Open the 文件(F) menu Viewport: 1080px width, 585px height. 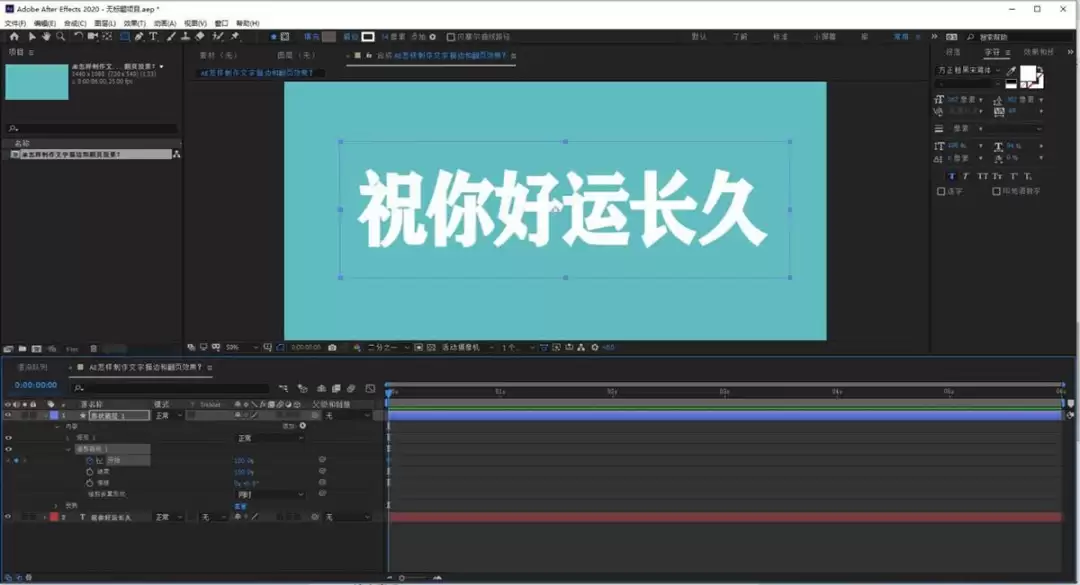15,23
